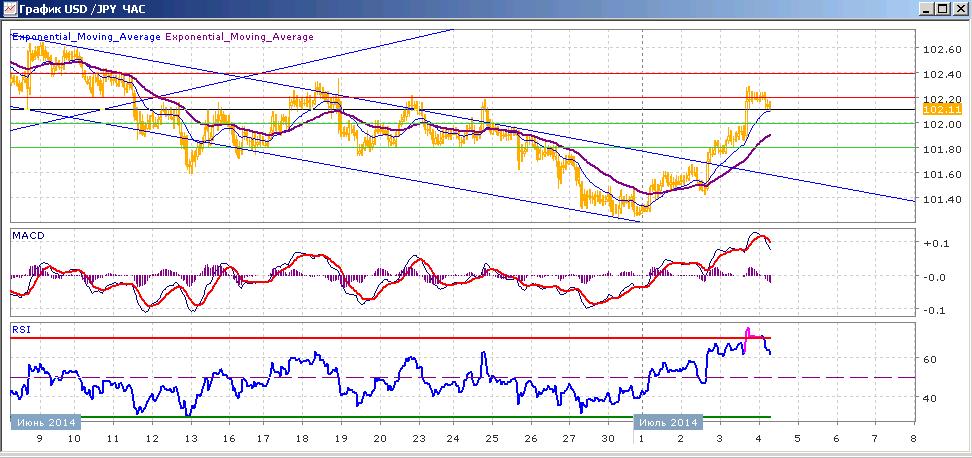
Task: Click the 101.80 price axis label
Action: [x=942, y=149]
